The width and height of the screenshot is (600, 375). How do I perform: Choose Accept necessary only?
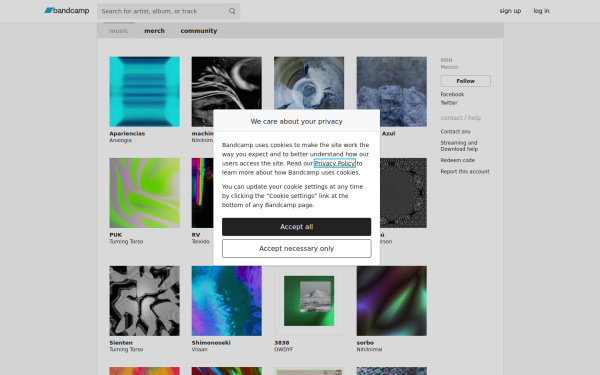297,248
